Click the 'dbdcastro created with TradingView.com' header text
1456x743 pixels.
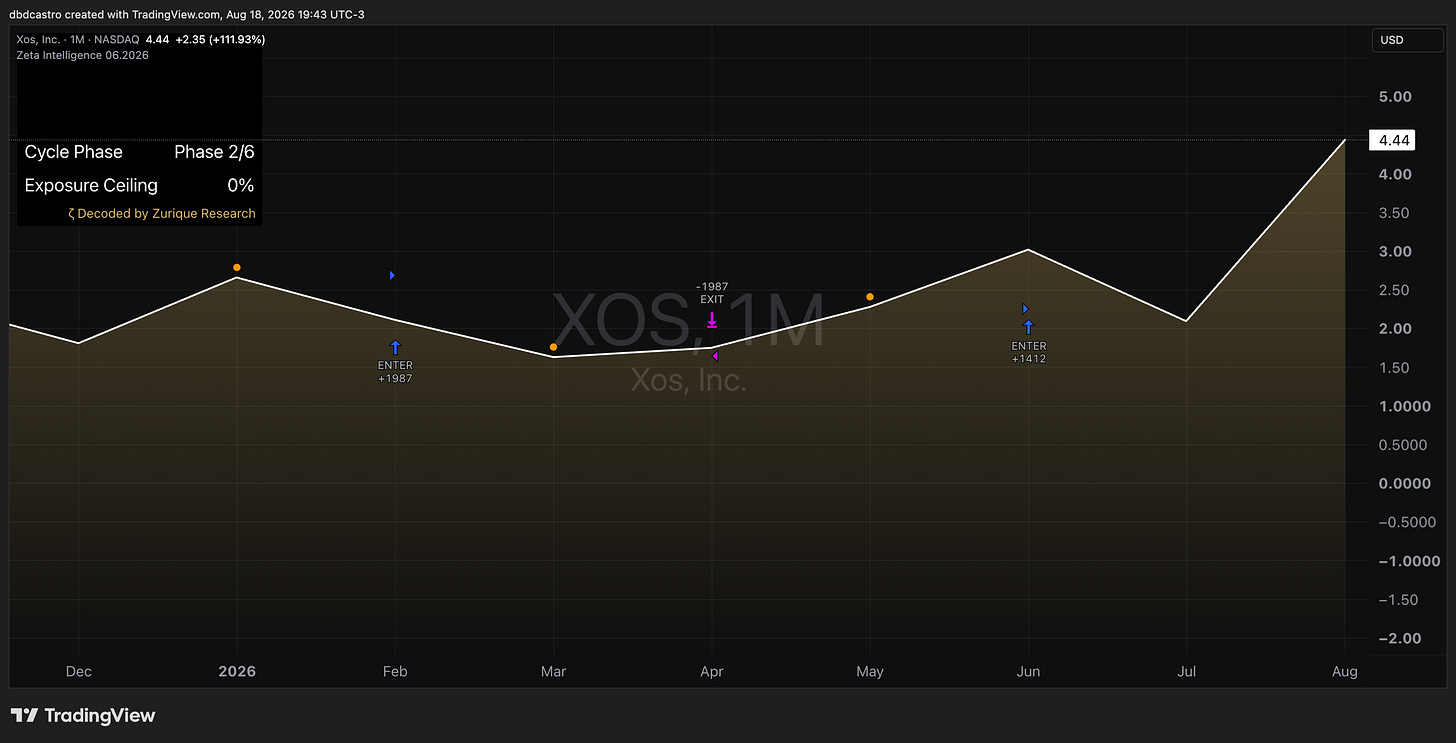pyautogui.click(x=115, y=13)
